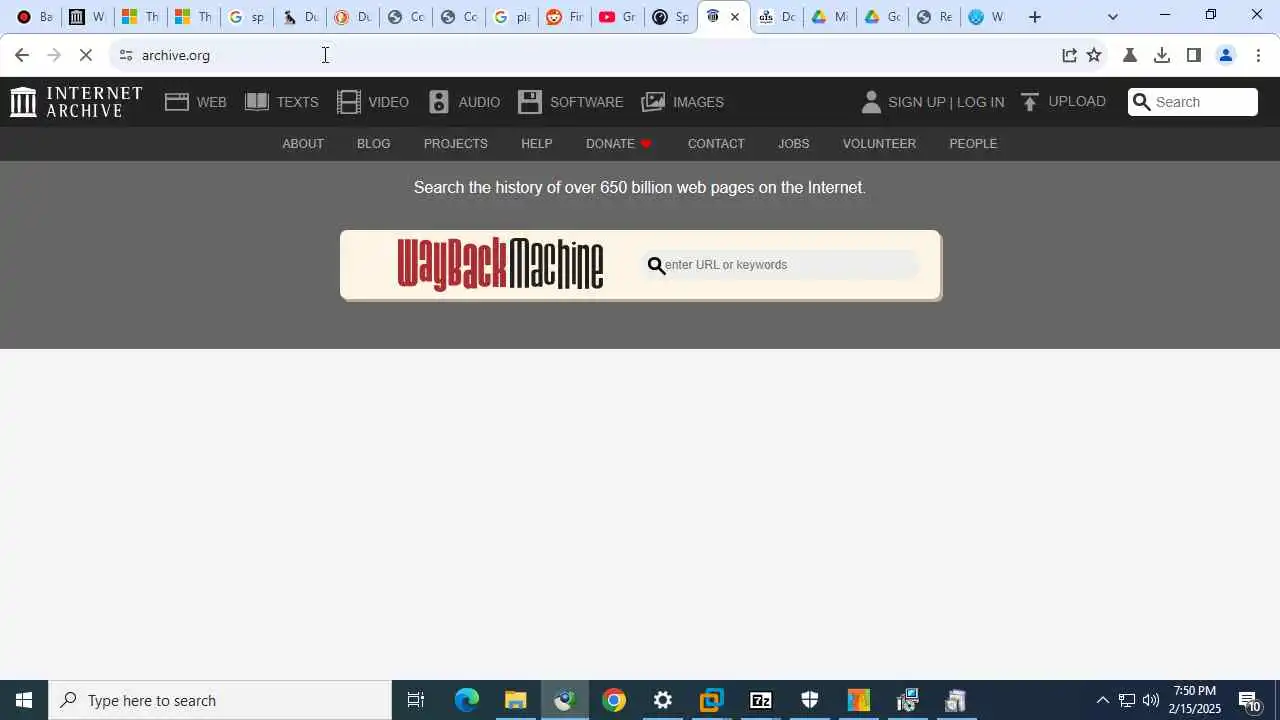Open the PEOPLE link
This screenshot has height=720, width=1280.
tap(973, 144)
